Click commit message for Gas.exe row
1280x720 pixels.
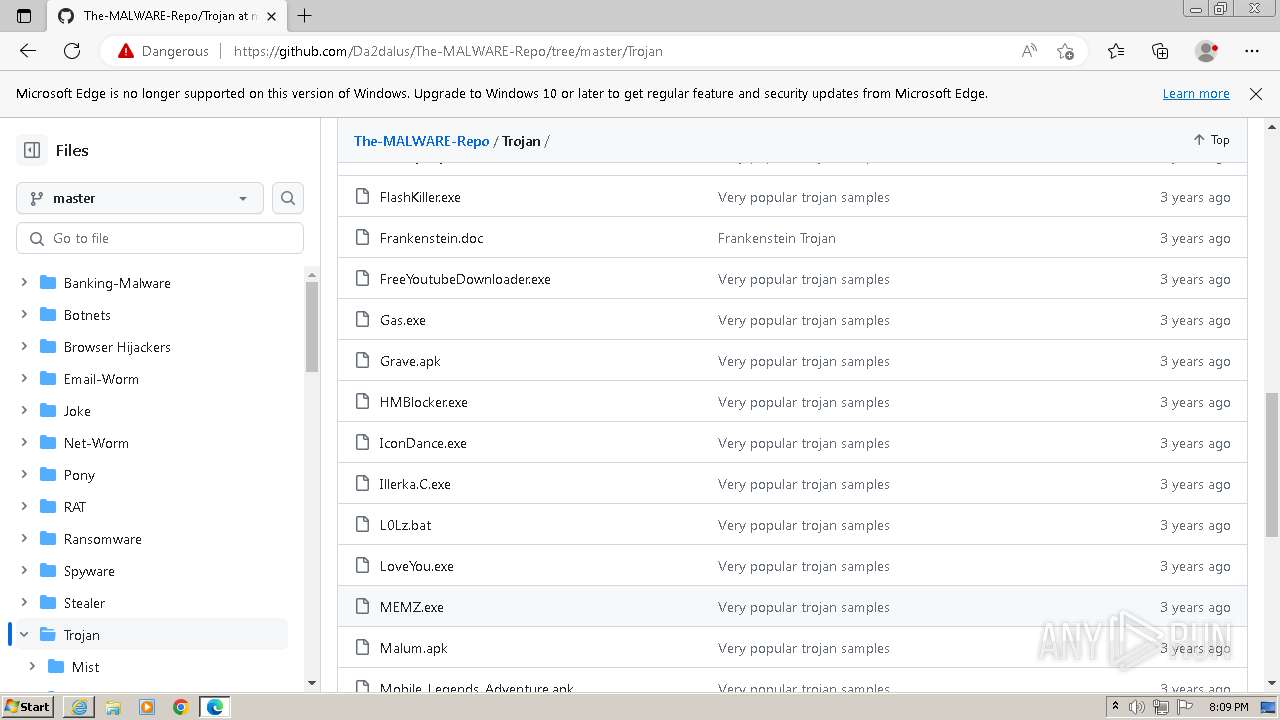[804, 320]
